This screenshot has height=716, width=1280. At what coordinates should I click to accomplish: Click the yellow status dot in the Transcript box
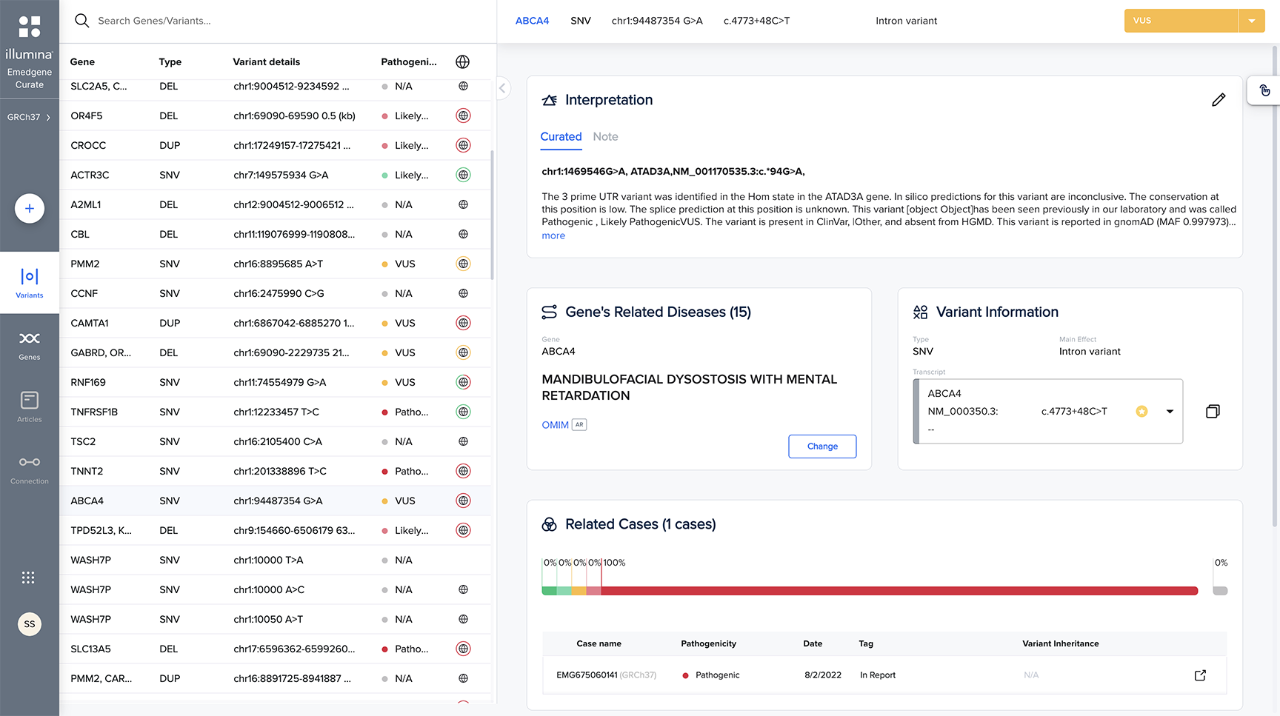(1142, 411)
